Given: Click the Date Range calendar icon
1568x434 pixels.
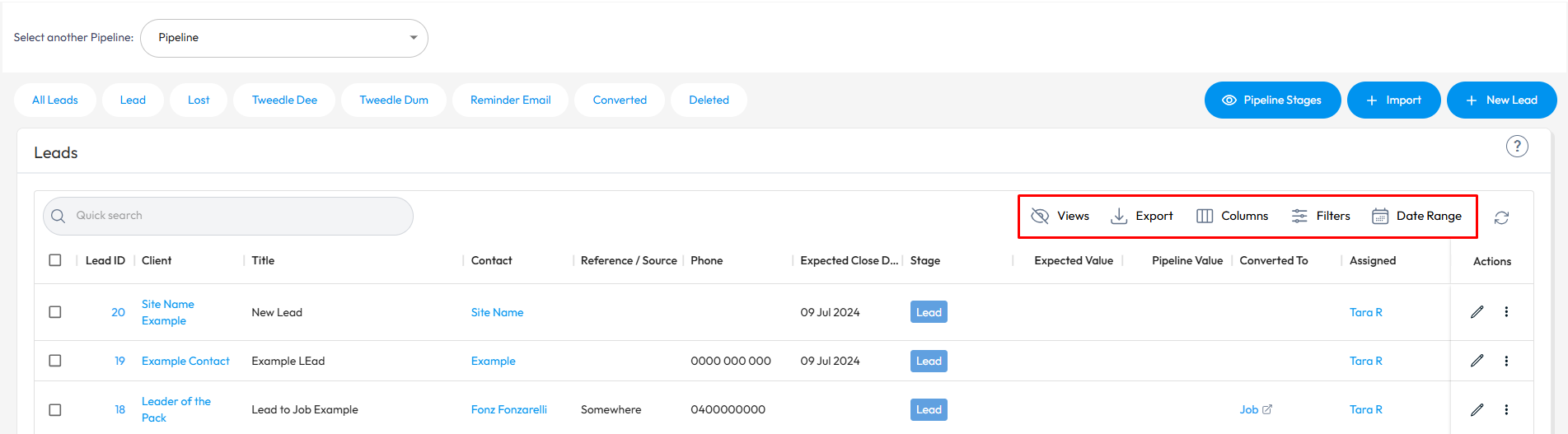Looking at the screenshot, I should [x=1380, y=216].
